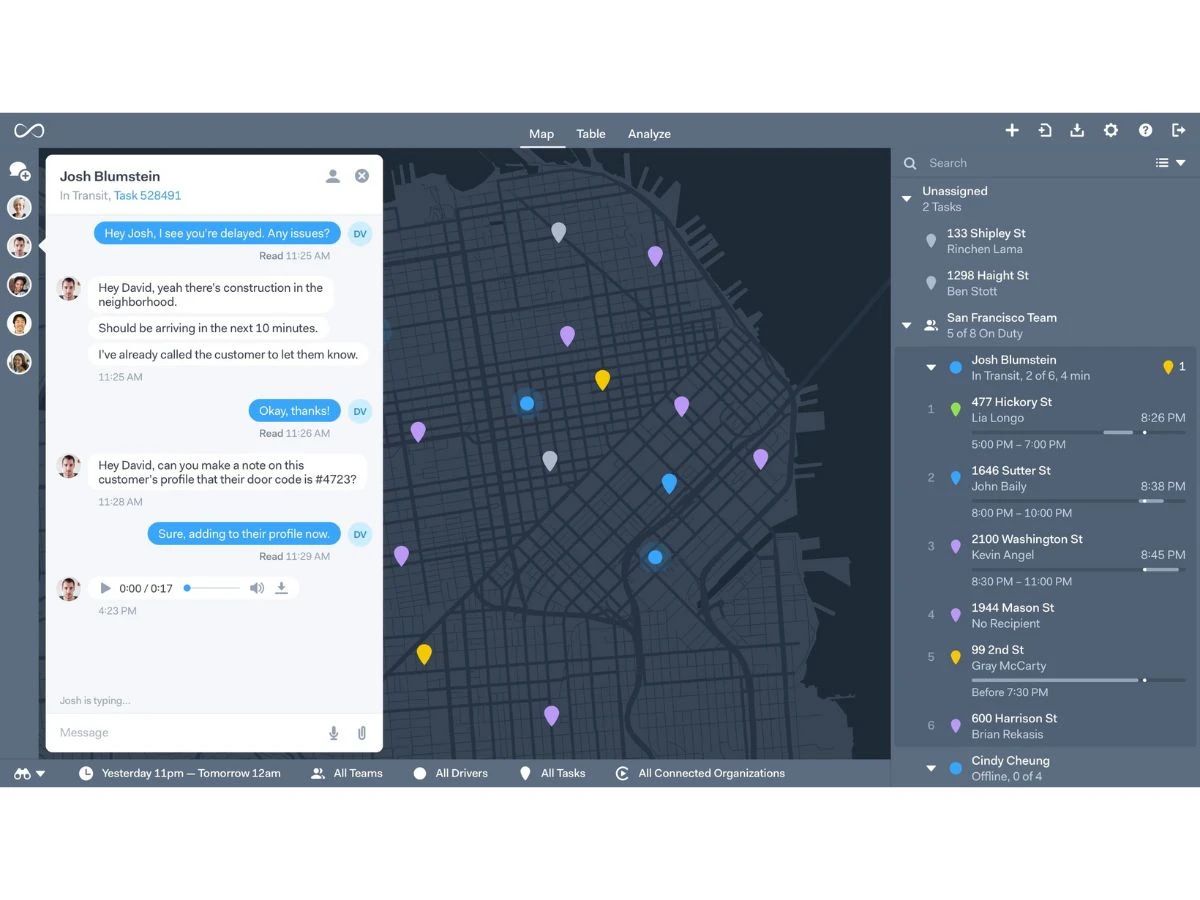Expand Cindy Cheung's task list
Screen dimensions: 1200x900
(931, 768)
